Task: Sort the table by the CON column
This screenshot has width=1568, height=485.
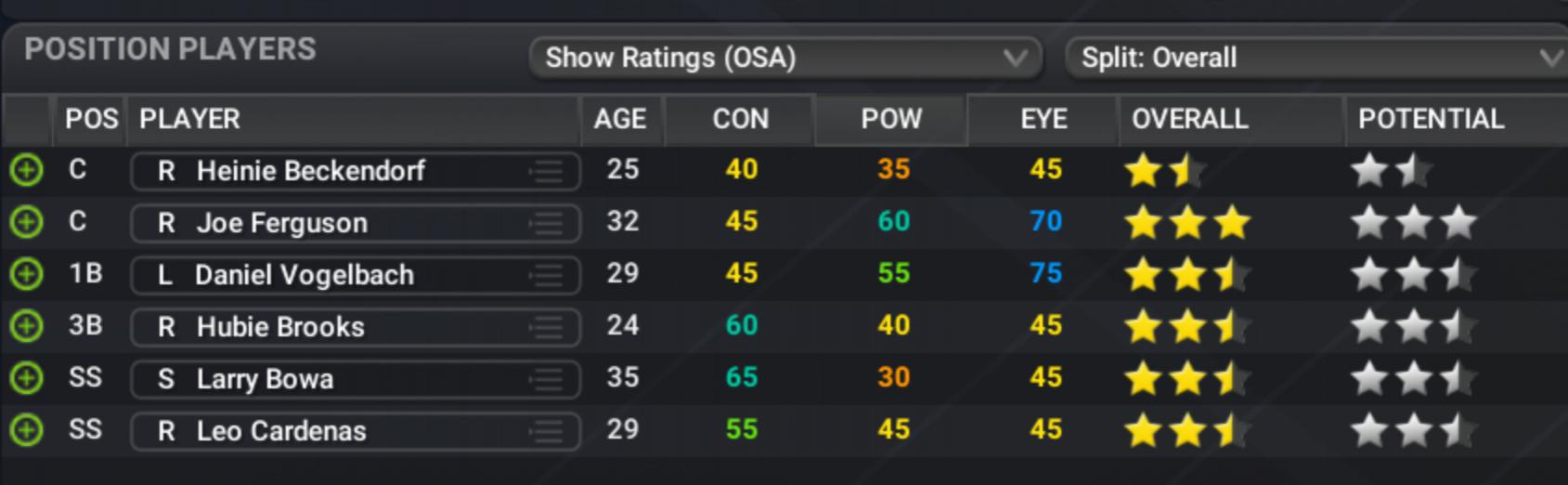Action: click(740, 120)
